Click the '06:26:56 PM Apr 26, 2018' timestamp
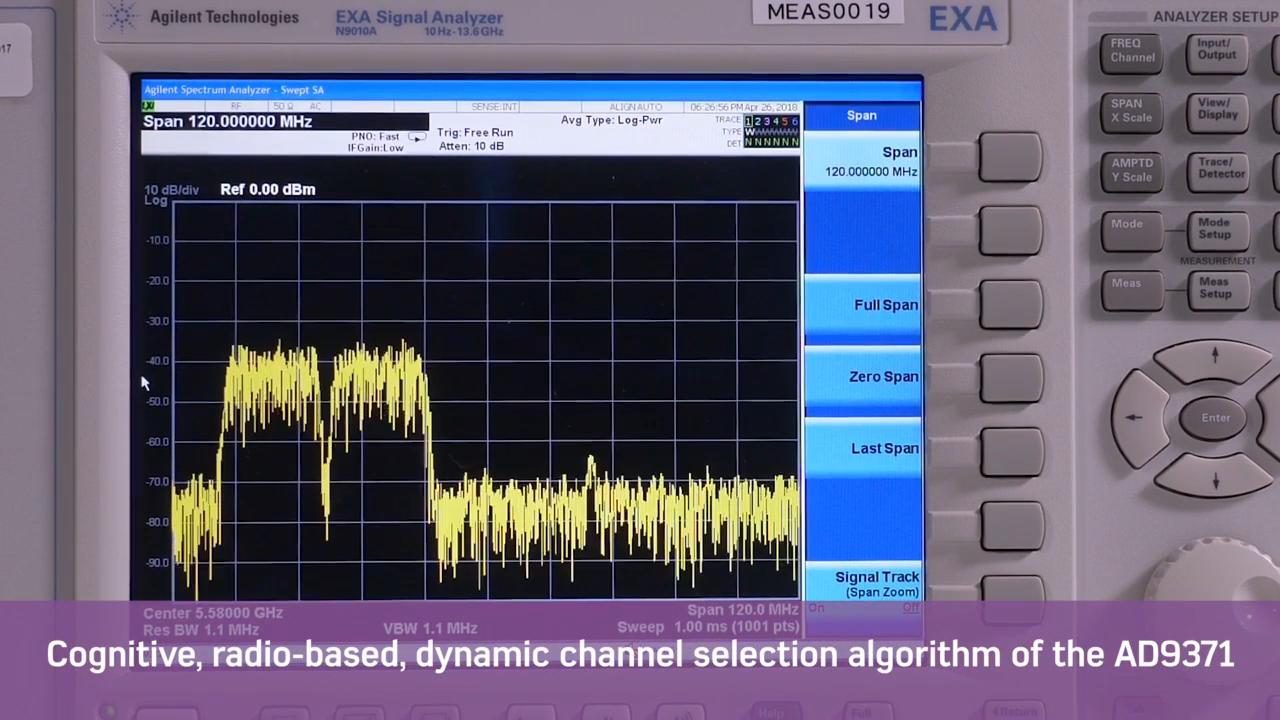 coord(743,107)
